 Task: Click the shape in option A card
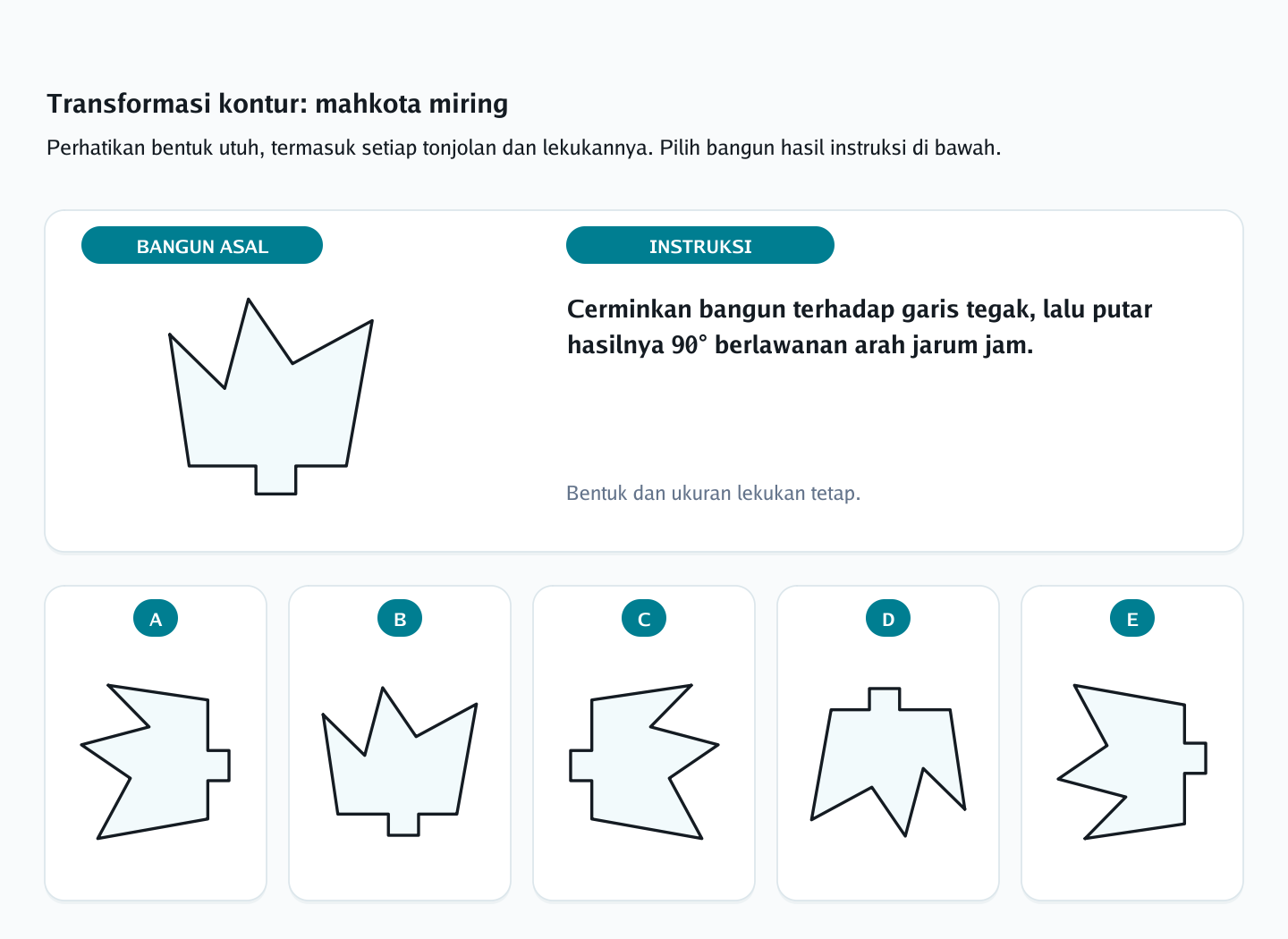point(156,762)
